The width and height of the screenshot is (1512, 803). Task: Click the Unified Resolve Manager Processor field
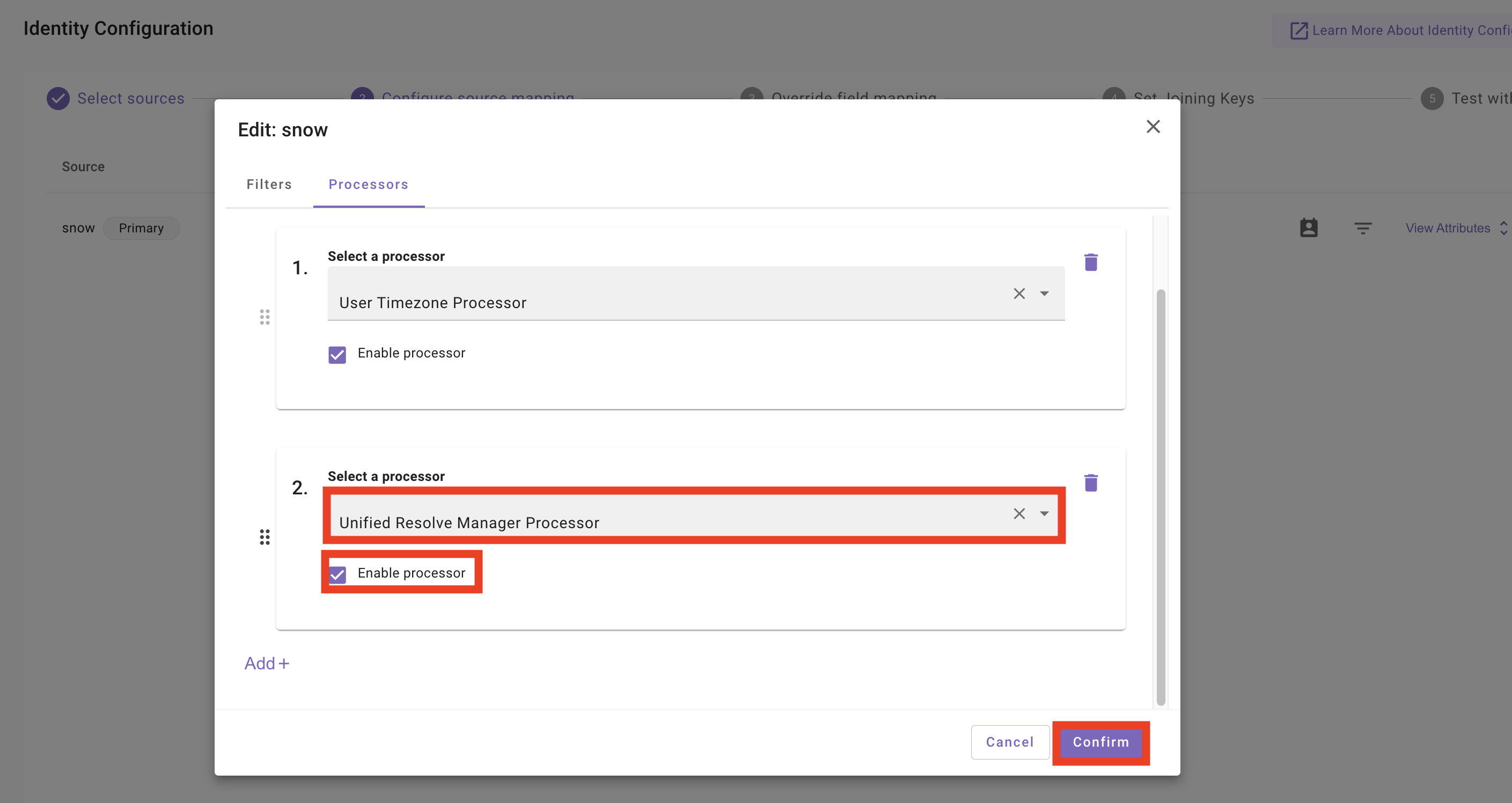pos(695,515)
